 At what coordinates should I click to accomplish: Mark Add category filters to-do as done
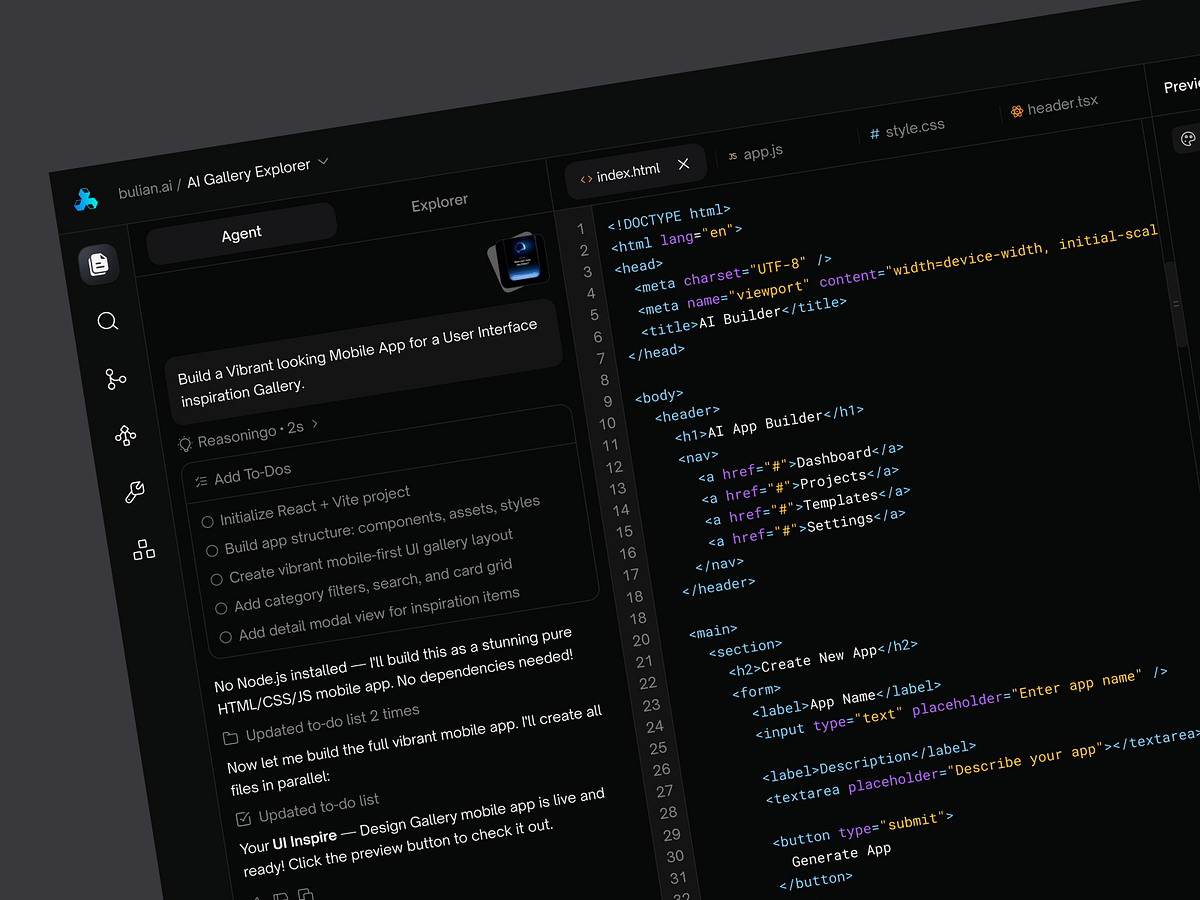tap(222, 607)
